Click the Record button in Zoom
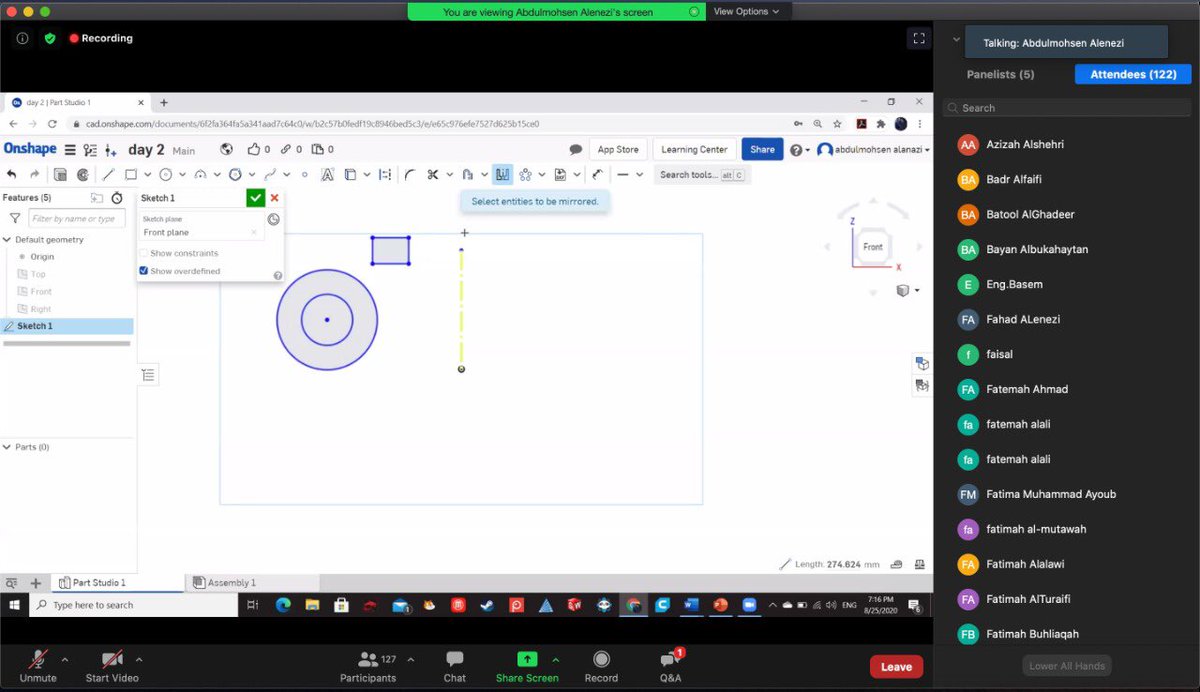Screen dimensions: 1200x692 [601, 666]
